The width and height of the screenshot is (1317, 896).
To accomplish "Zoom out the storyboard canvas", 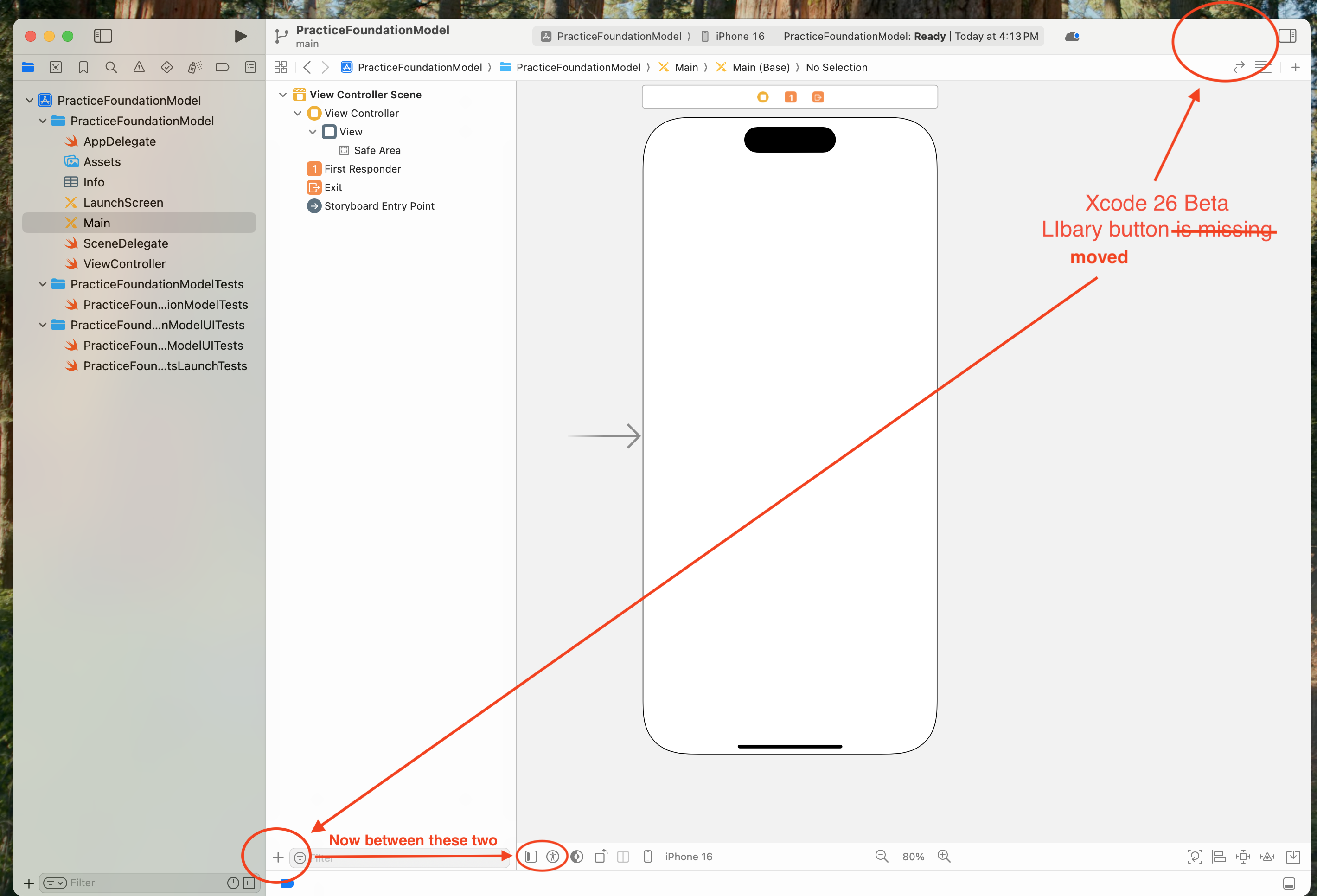I will (x=882, y=856).
